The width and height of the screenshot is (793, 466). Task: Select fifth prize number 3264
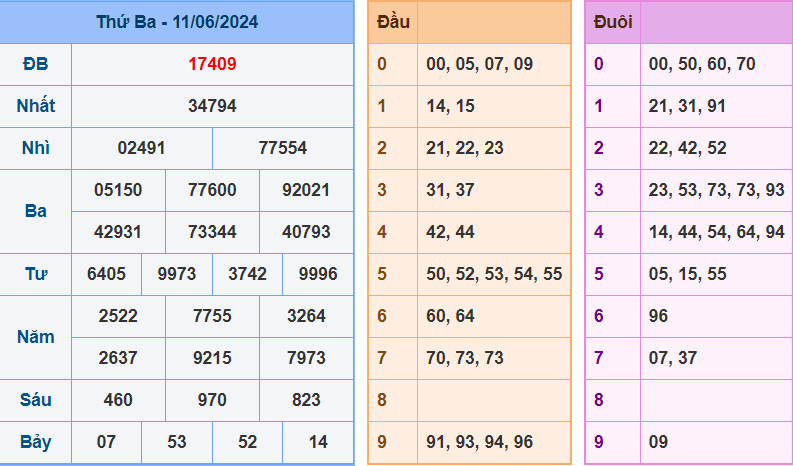306,316
